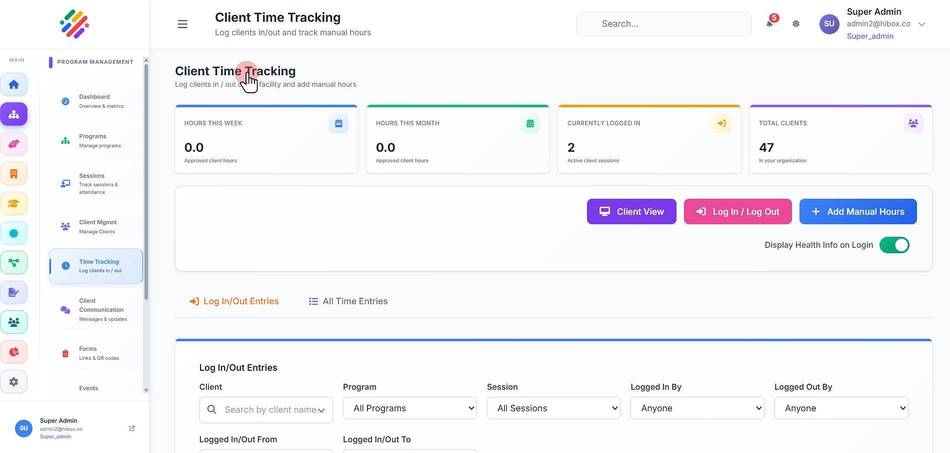
Task: Select the purple Program Management rail icon
Action: coord(13,114)
